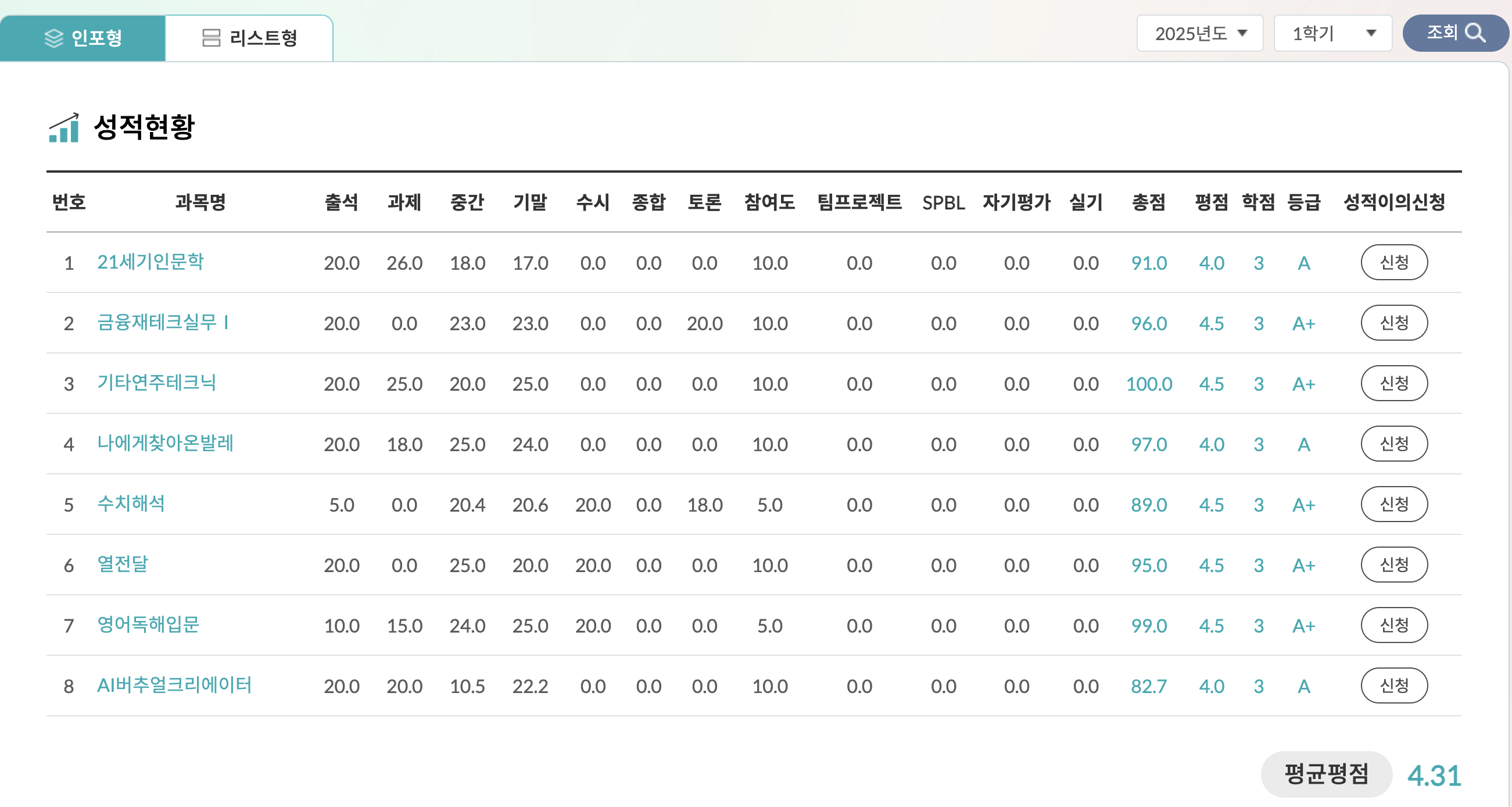Click the magnifier icon in 조회 button
The width and height of the screenshot is (1512, 807).
(x=1474, y=33)
